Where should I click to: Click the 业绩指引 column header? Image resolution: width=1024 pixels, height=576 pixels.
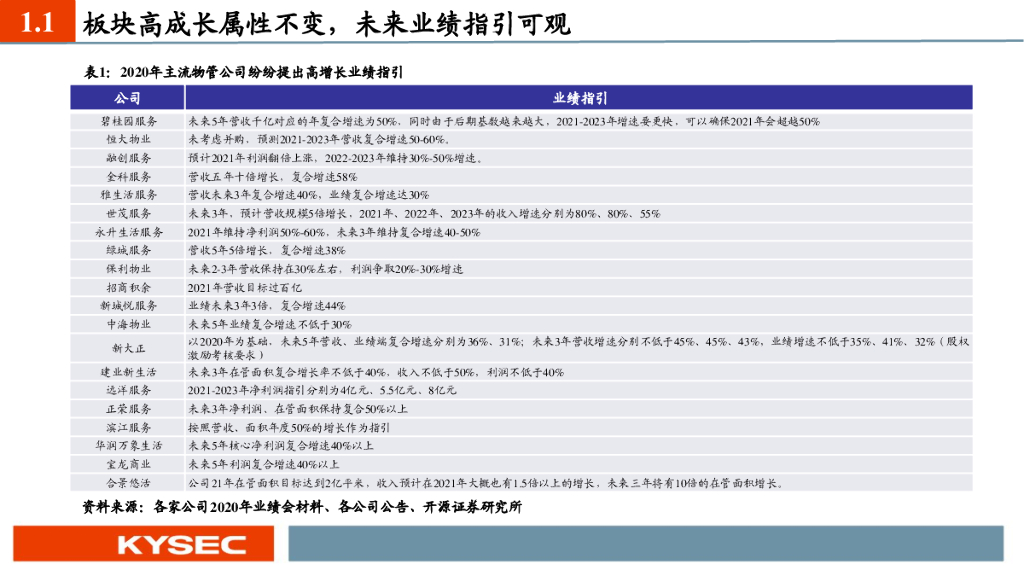pos(579,98)
